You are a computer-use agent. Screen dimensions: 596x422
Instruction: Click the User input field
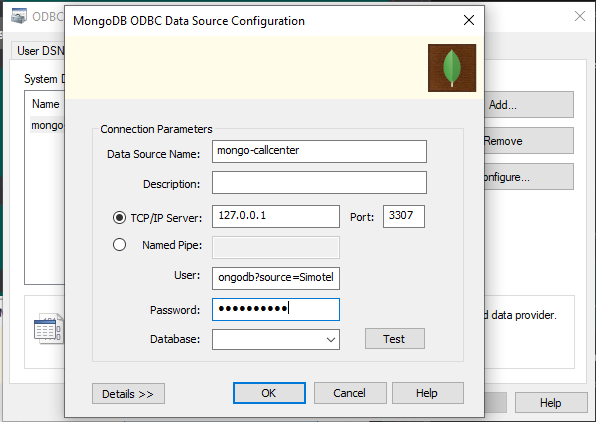(x=276, y=278)
